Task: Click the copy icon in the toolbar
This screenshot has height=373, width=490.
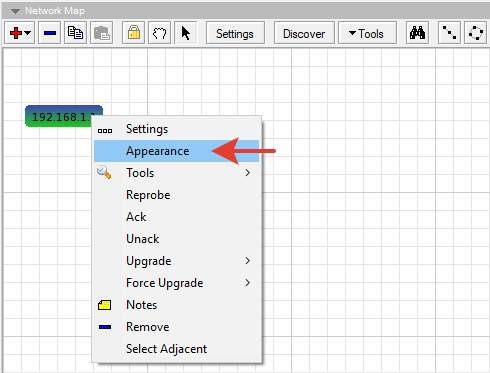Action: coord(75,33)
